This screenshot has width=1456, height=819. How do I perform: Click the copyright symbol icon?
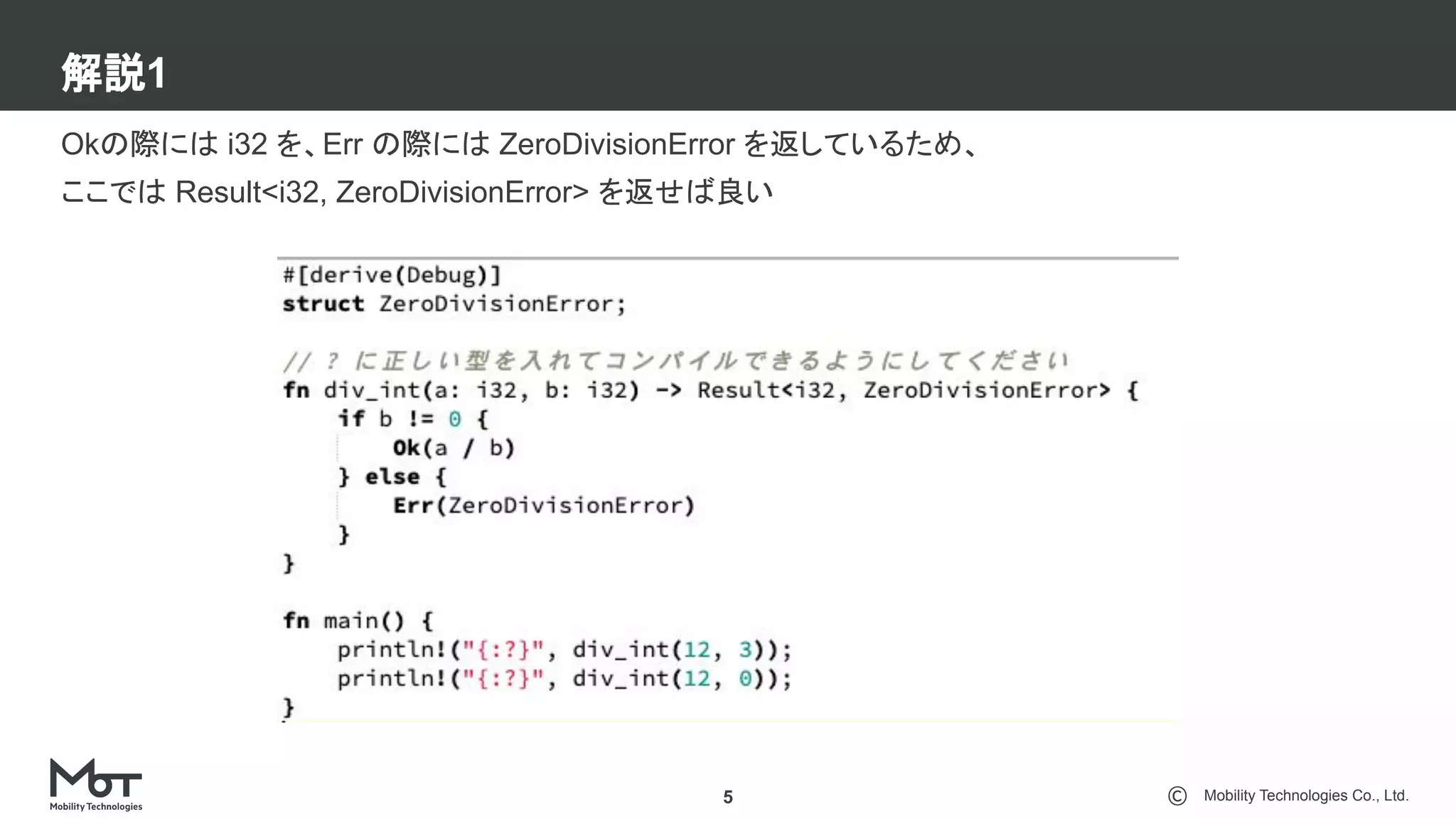coord(1177,796)
